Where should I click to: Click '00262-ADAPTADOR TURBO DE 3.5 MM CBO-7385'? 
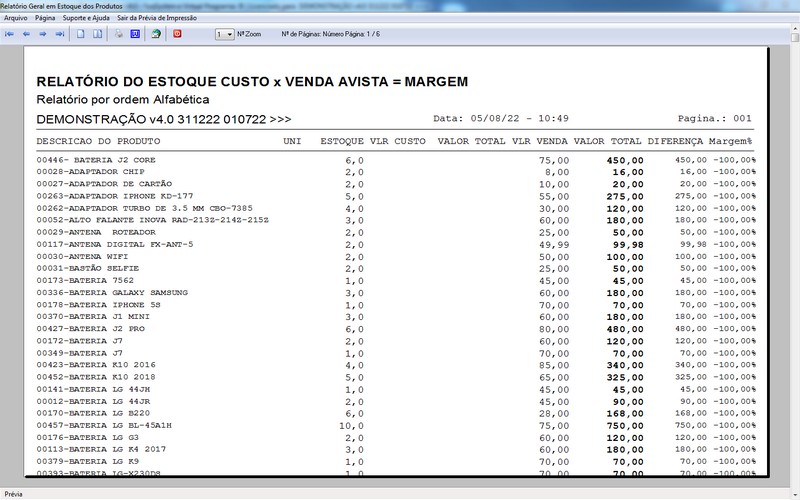click(x=144, y=208)
